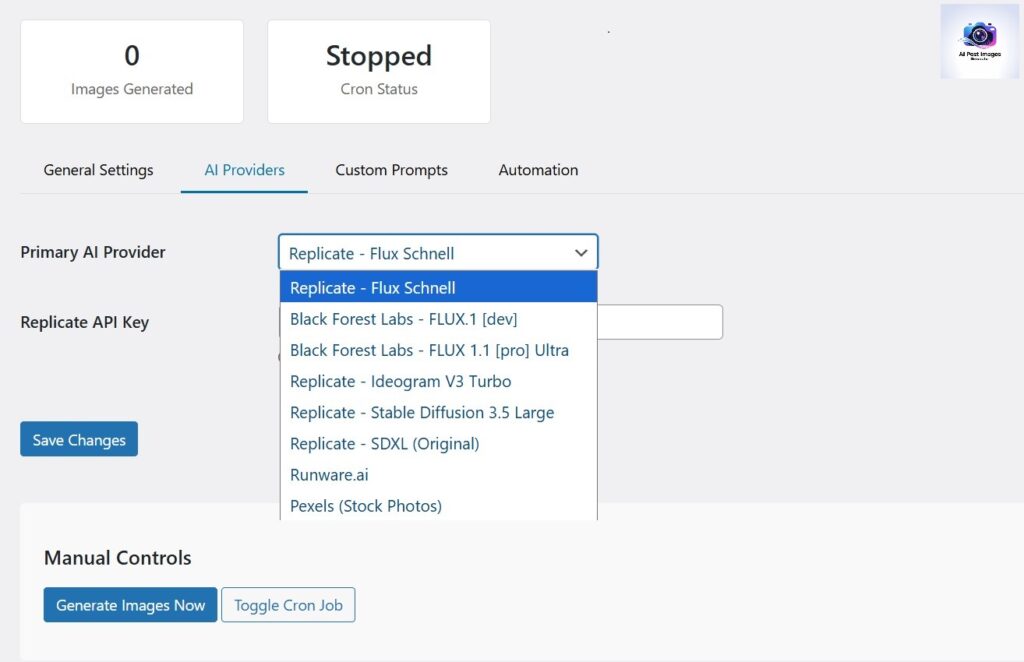Click the AI Post Images camera logo

click(979, 41)
